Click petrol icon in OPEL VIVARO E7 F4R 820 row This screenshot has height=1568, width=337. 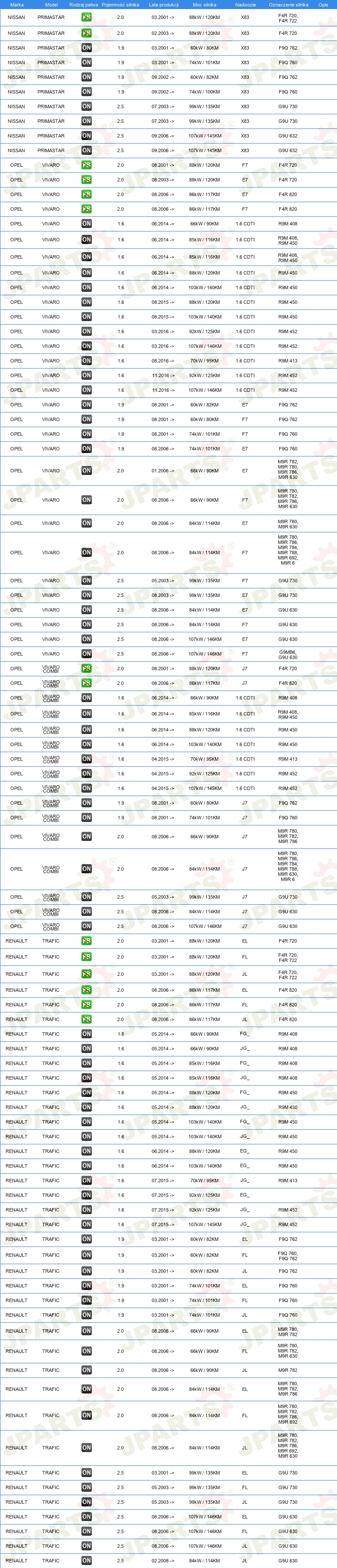tap(86, 194)
